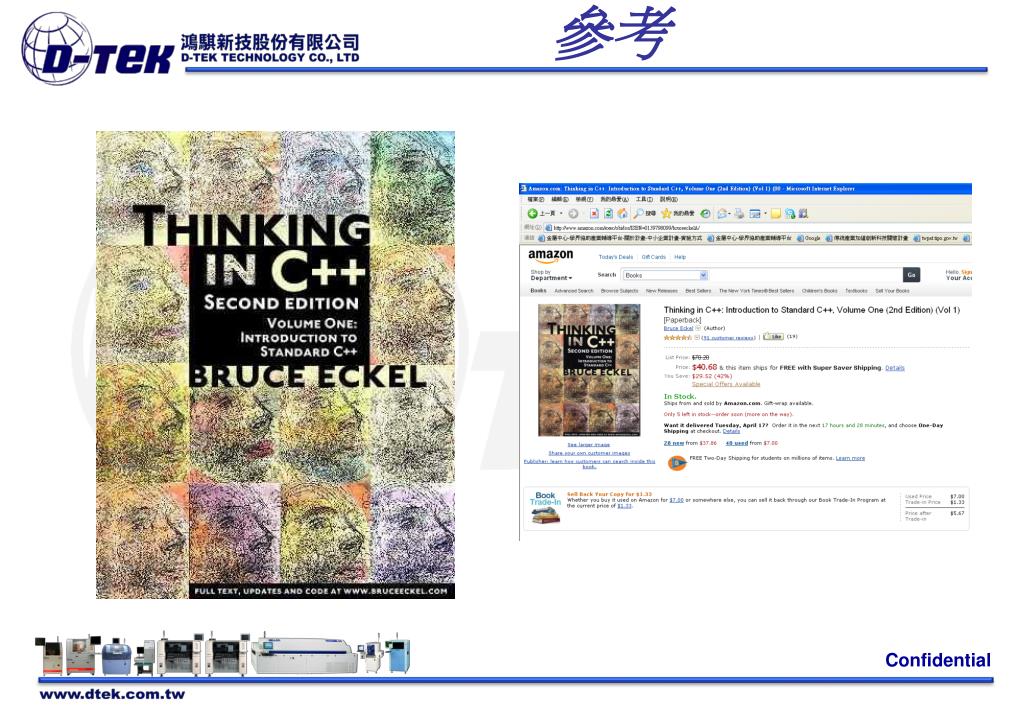Open the Favorites menu in menu bar
Screen dimensions: 1023x708
615,199
